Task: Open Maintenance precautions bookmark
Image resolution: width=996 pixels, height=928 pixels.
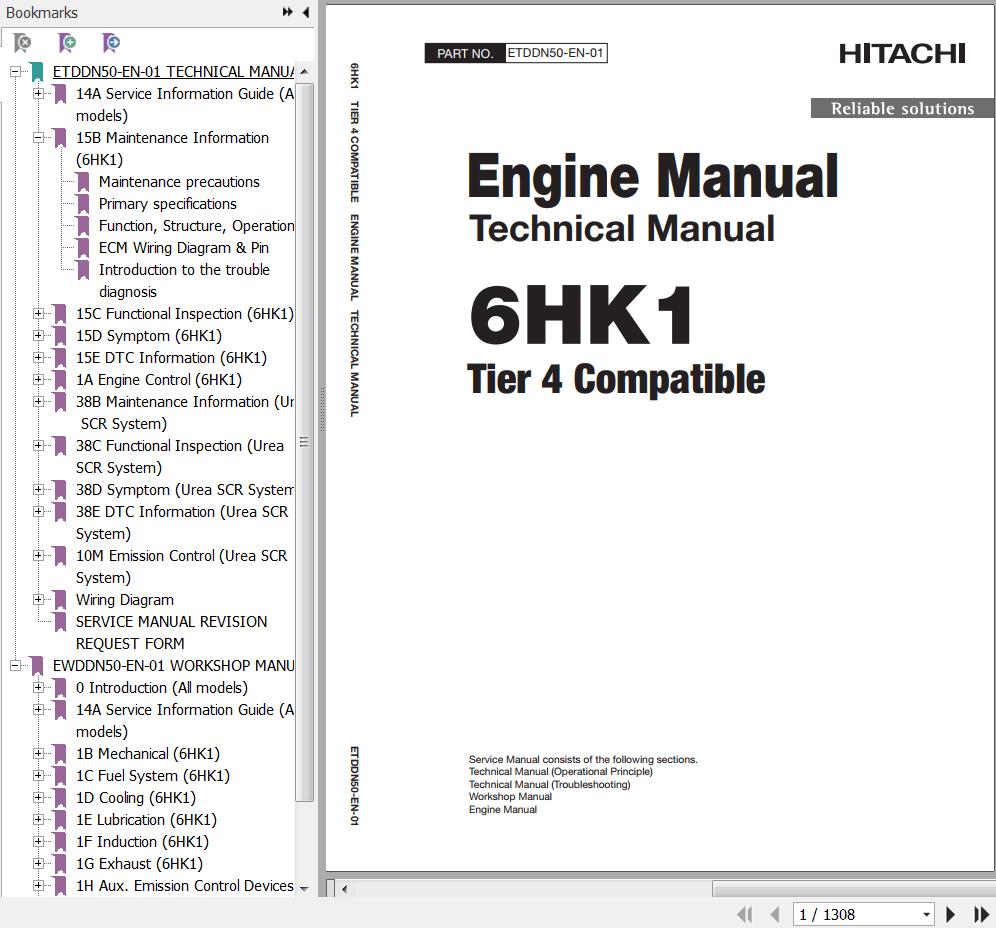Action: 179,182
